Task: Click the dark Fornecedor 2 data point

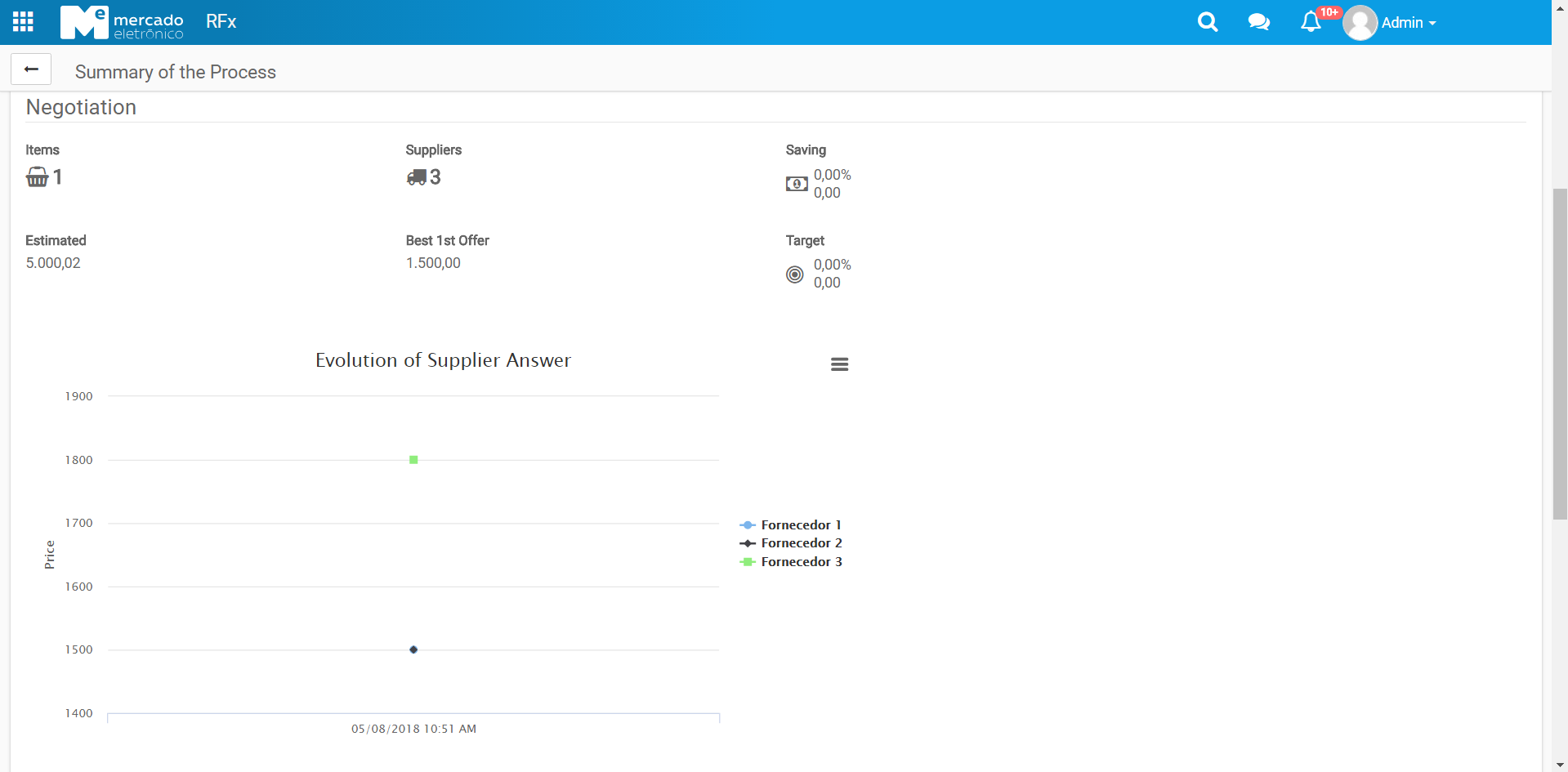Action: click(413, 649)
